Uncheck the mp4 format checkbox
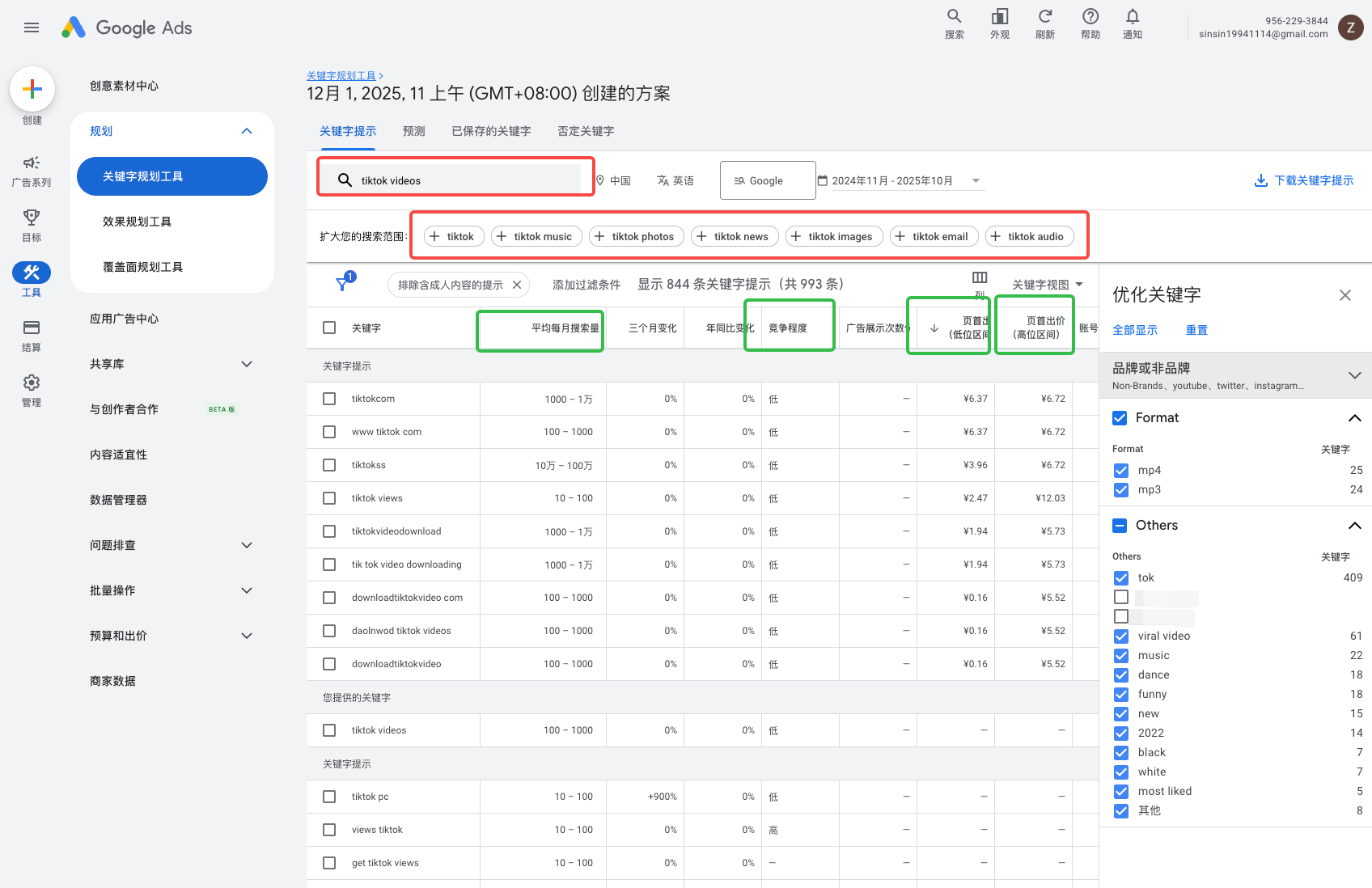 pos(1121,471)
